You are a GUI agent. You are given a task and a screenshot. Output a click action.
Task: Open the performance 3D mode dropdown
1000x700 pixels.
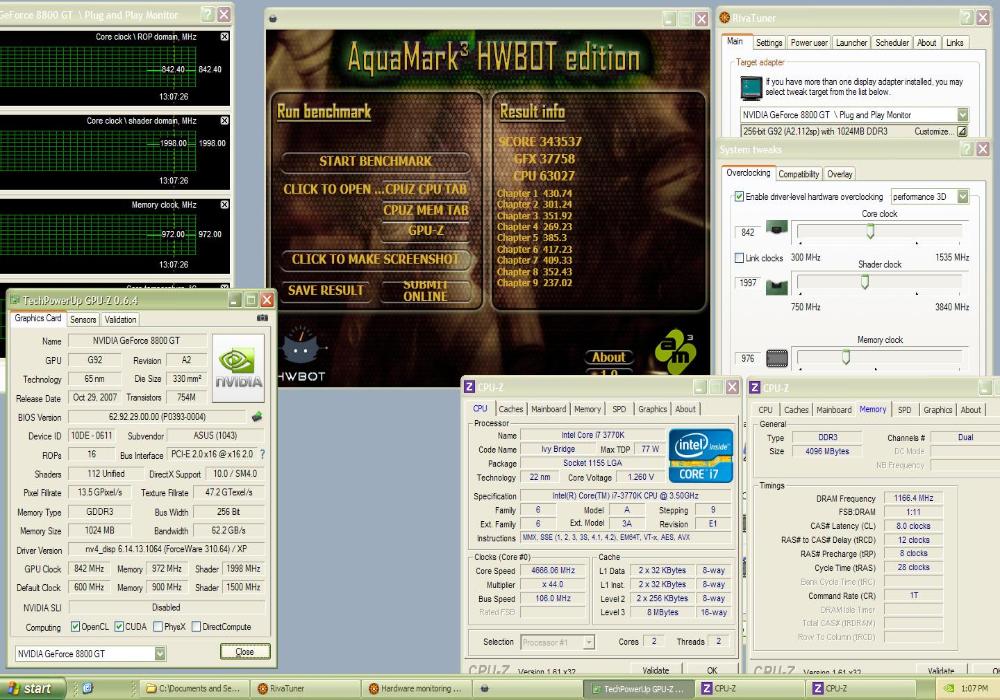click(962, 196)
